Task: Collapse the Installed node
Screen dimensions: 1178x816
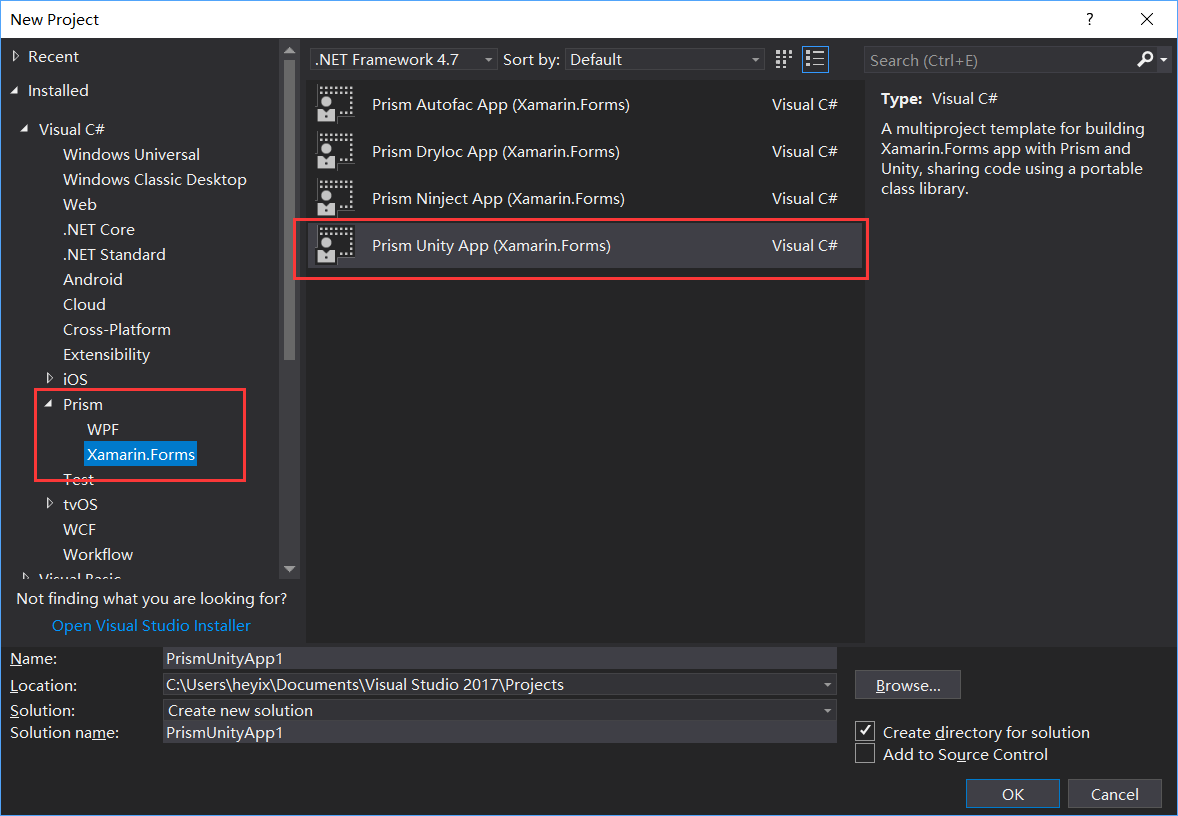Action: (15, 90)
